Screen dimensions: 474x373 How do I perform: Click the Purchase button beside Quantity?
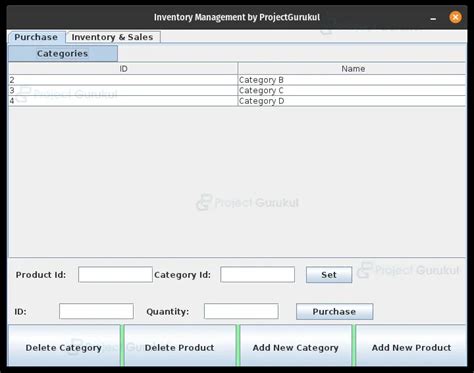(x=334, y=311)
